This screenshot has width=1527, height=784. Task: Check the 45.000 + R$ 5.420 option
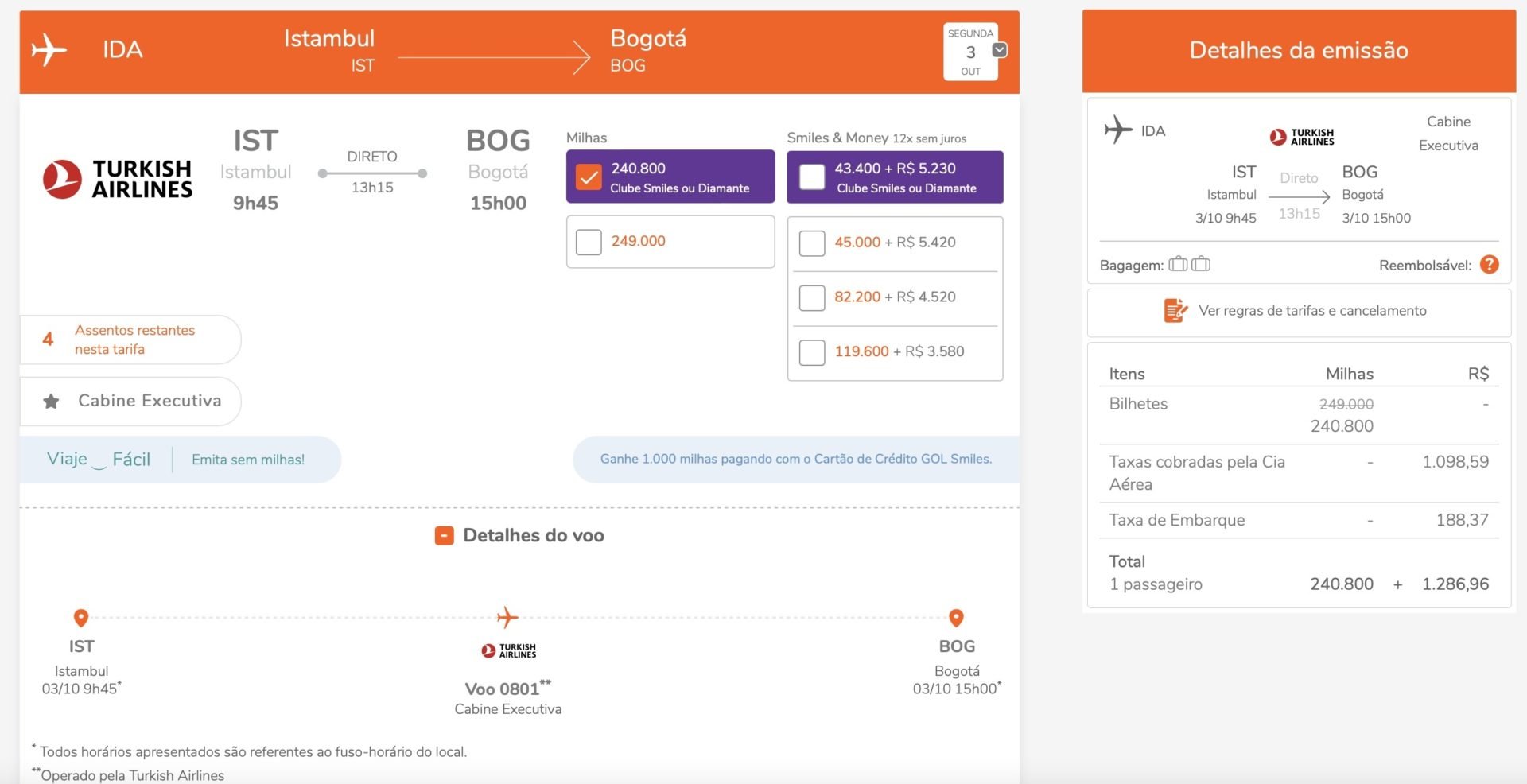(x=812, y=243)
